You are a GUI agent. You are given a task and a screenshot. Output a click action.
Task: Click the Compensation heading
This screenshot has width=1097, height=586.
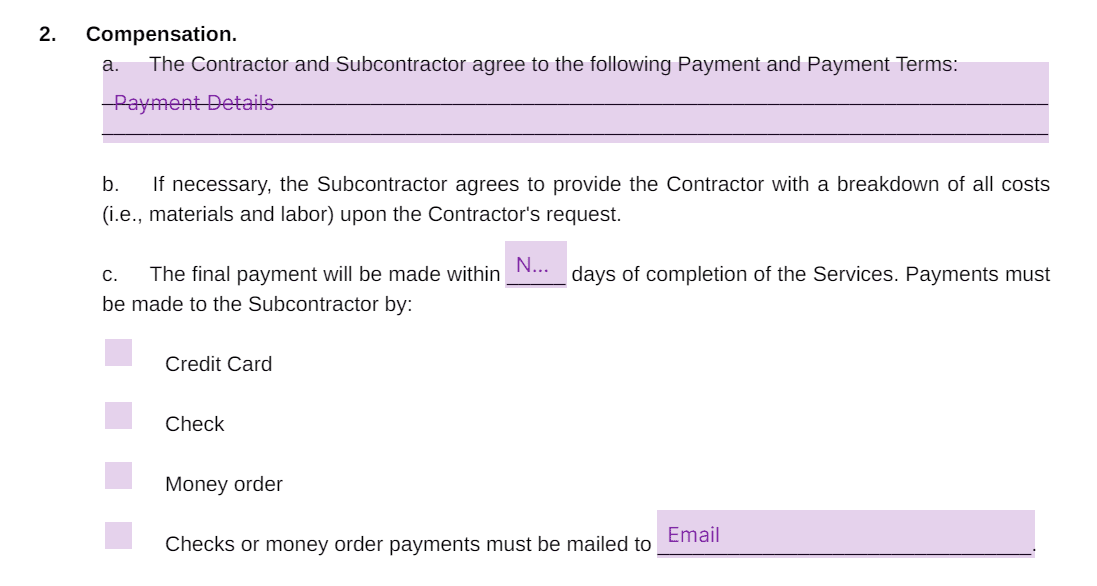tap(161, 34)
